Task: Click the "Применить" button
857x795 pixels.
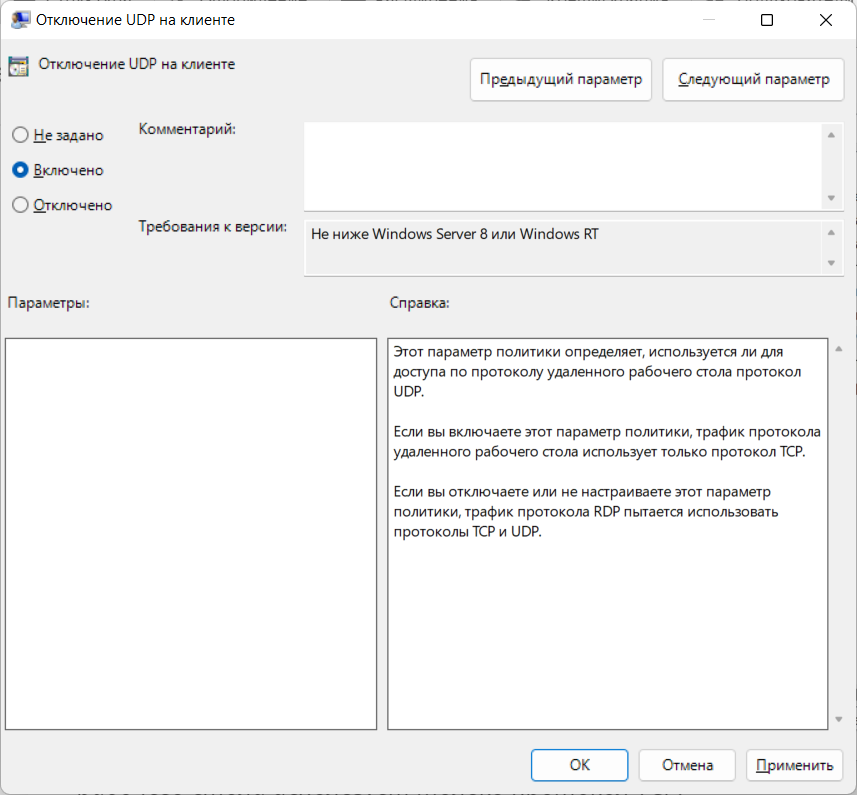Action: (x=794, y=765)
